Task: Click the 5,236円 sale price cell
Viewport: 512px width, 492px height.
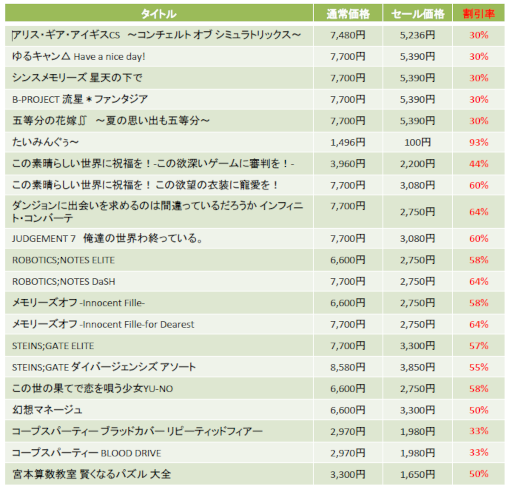Action: 418,35
